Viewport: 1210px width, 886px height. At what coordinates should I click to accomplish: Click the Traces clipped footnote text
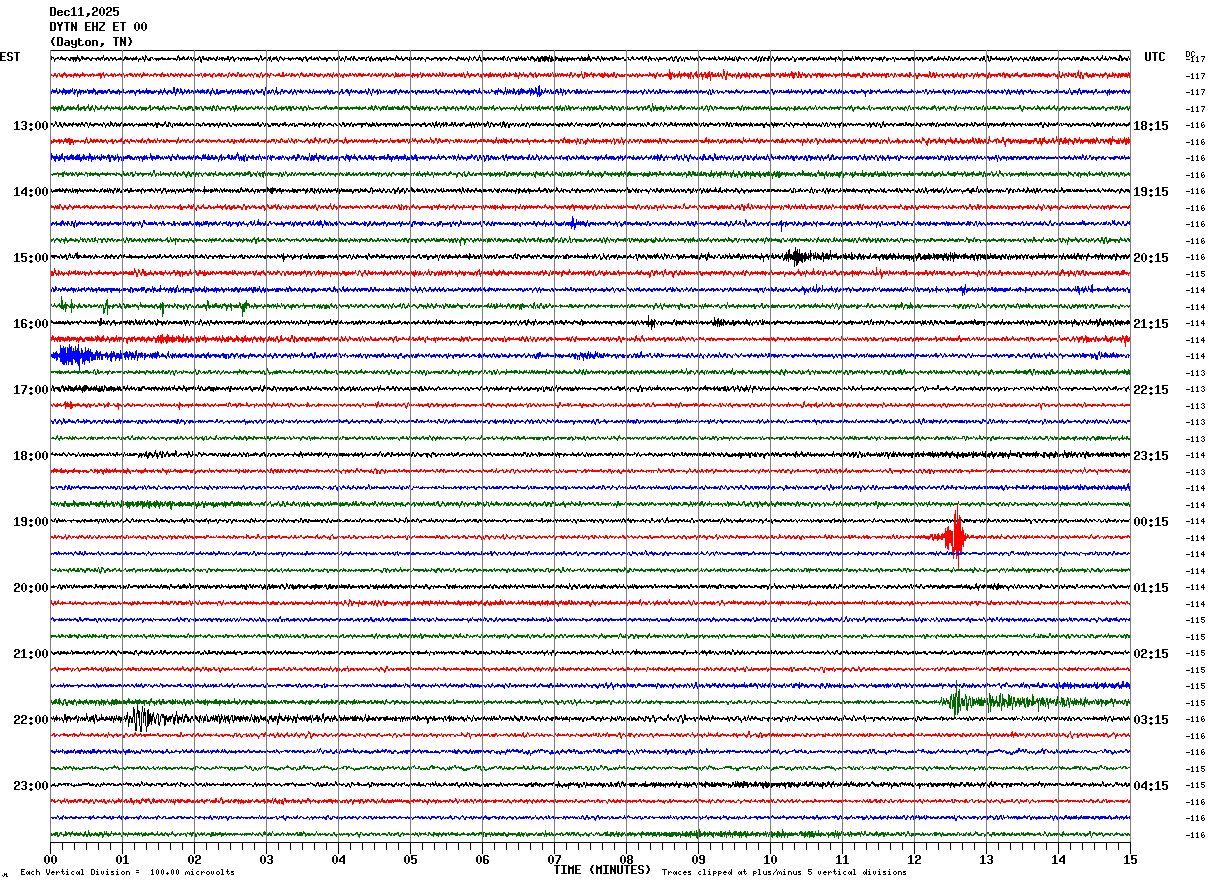(784, 873)
